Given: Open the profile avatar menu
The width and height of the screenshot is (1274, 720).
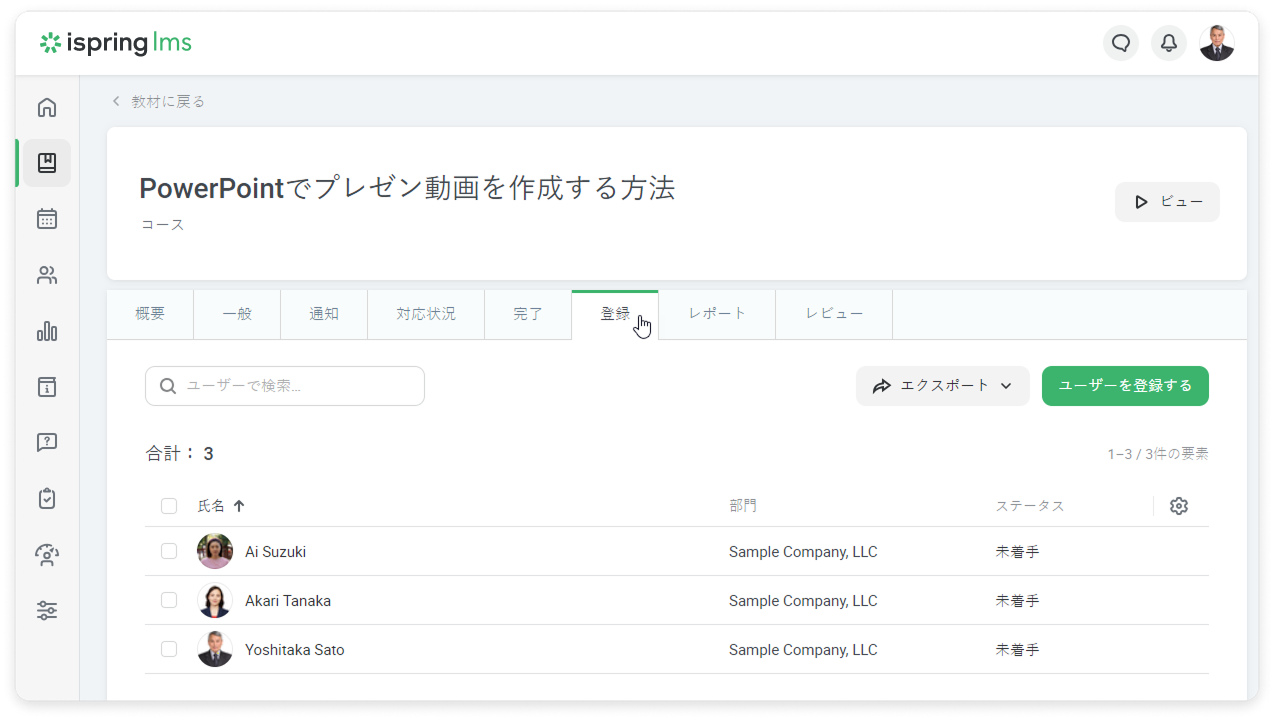Looking at the screenshot, I should tap(1216, 43).
